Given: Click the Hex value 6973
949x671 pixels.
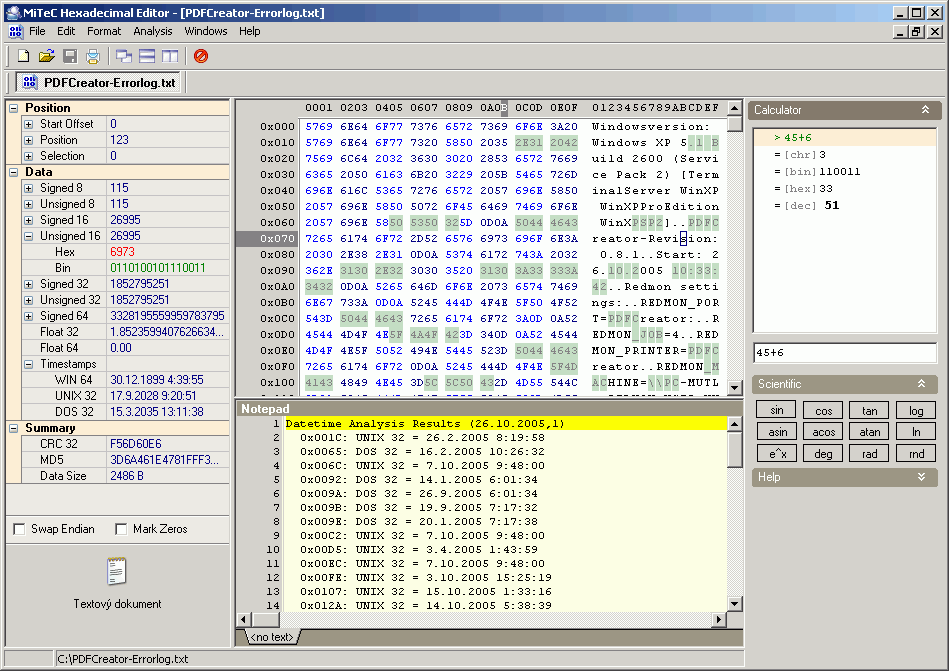Looking at the screenshot, I should [122, 252].
